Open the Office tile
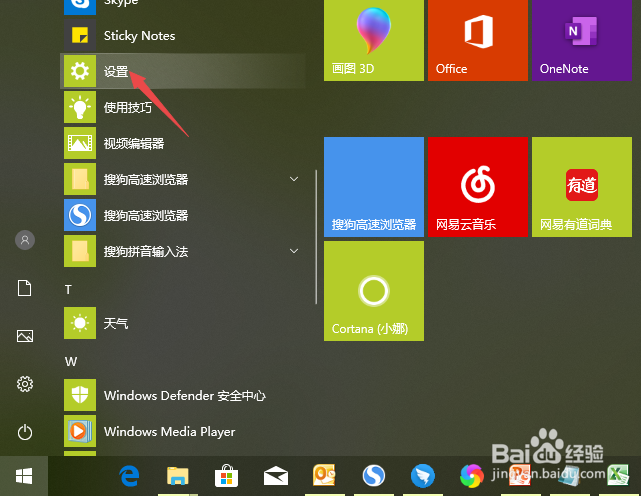This screenshot has height=496, width=641. (477, 40)
